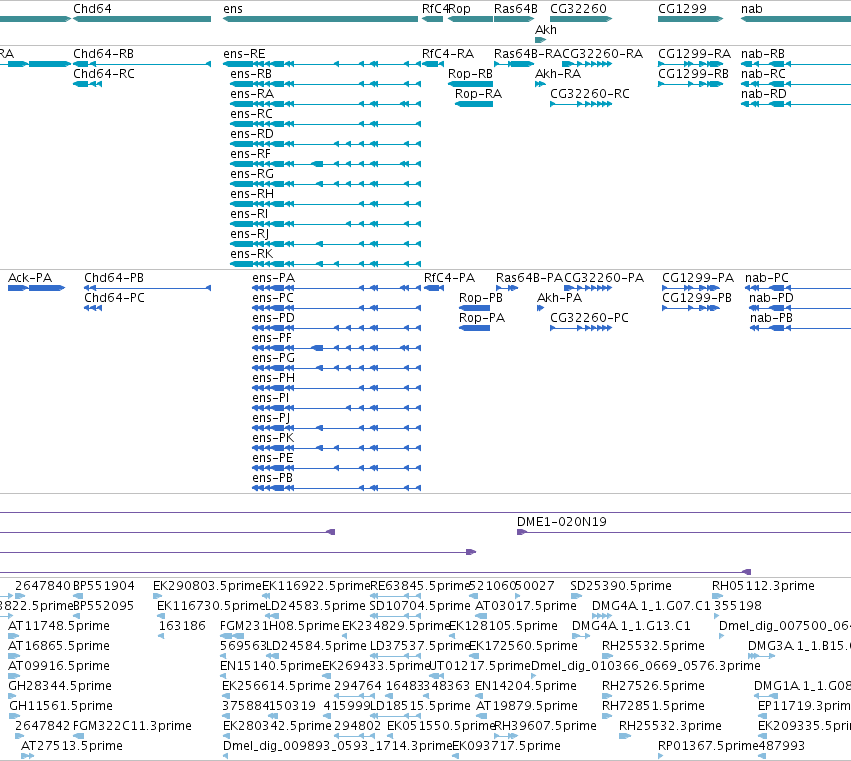Select transcript Chd64-RB
Screen dimensions: 851x761
[x=104, y=54]
